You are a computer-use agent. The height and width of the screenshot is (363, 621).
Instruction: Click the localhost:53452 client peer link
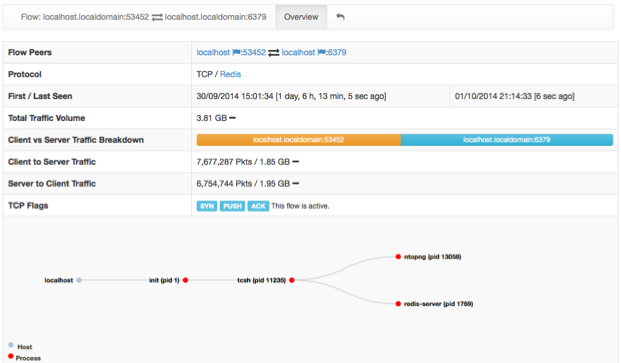(x=231, y=52)
